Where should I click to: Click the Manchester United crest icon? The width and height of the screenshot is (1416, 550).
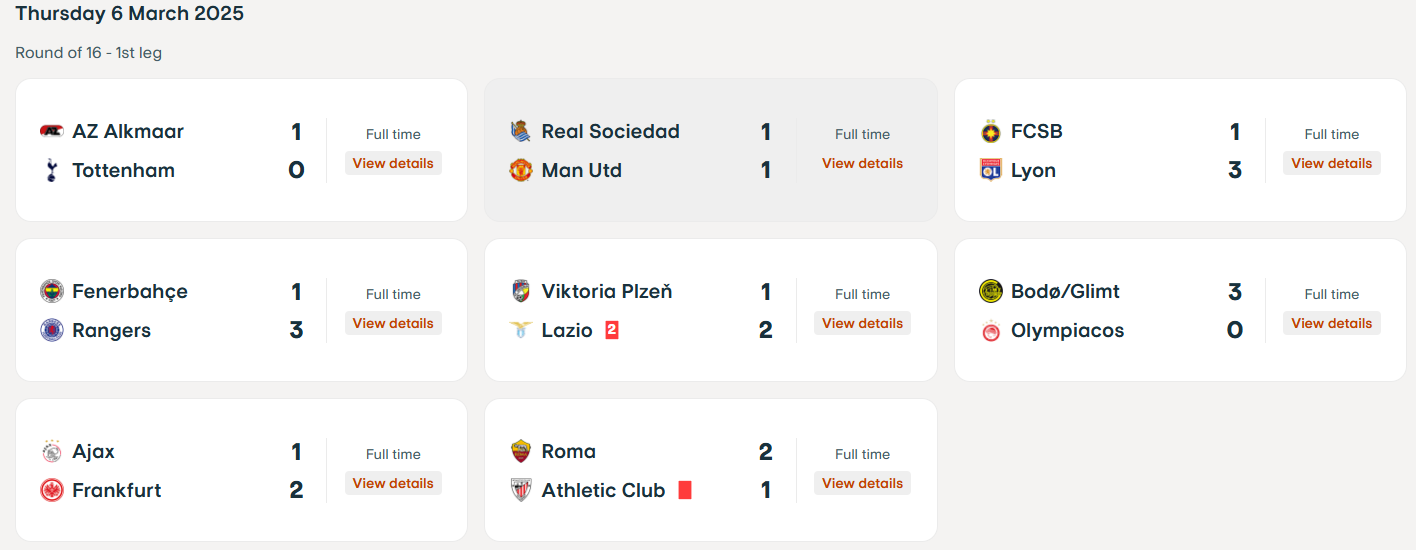coord(521,170)
